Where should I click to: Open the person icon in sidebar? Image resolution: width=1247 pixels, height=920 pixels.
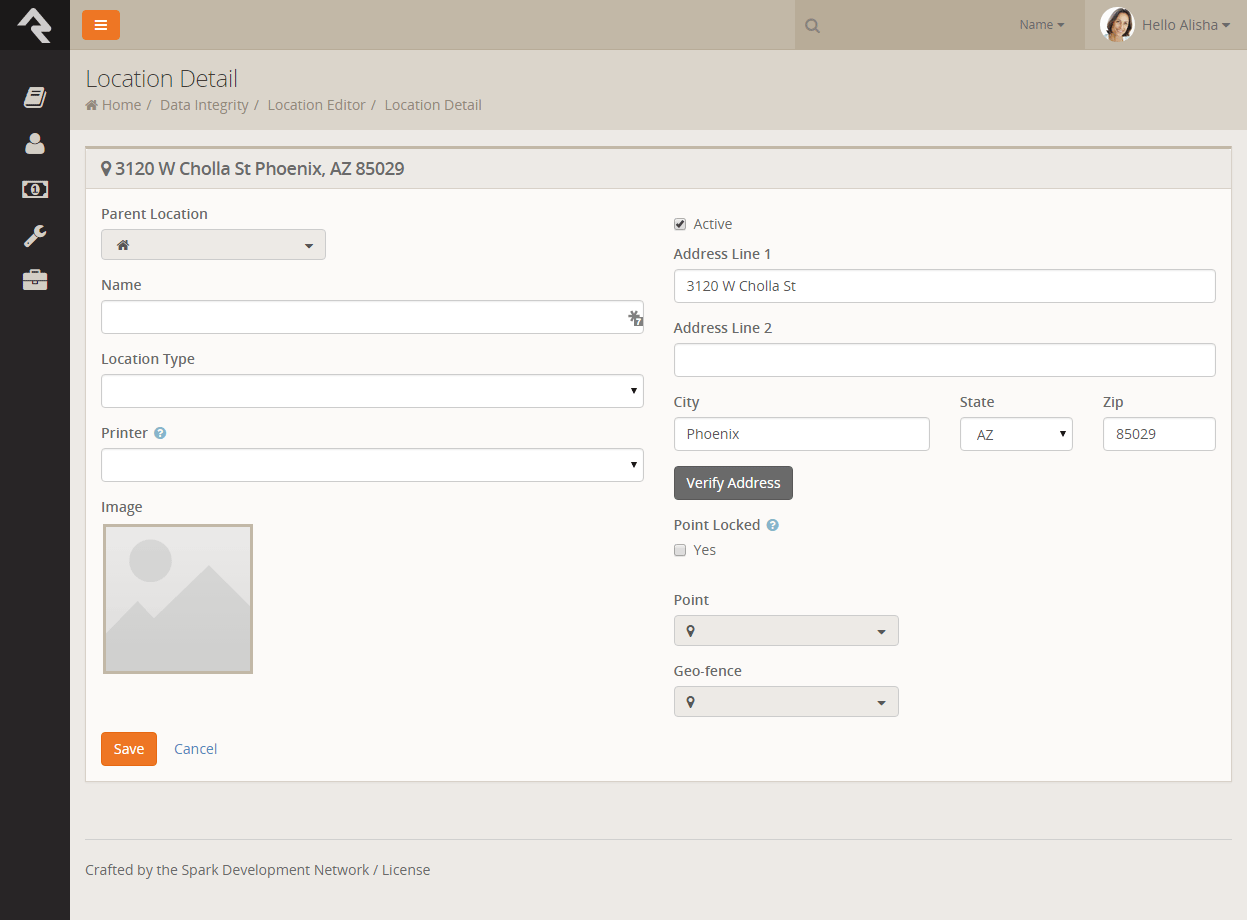[x=35, y=143]
